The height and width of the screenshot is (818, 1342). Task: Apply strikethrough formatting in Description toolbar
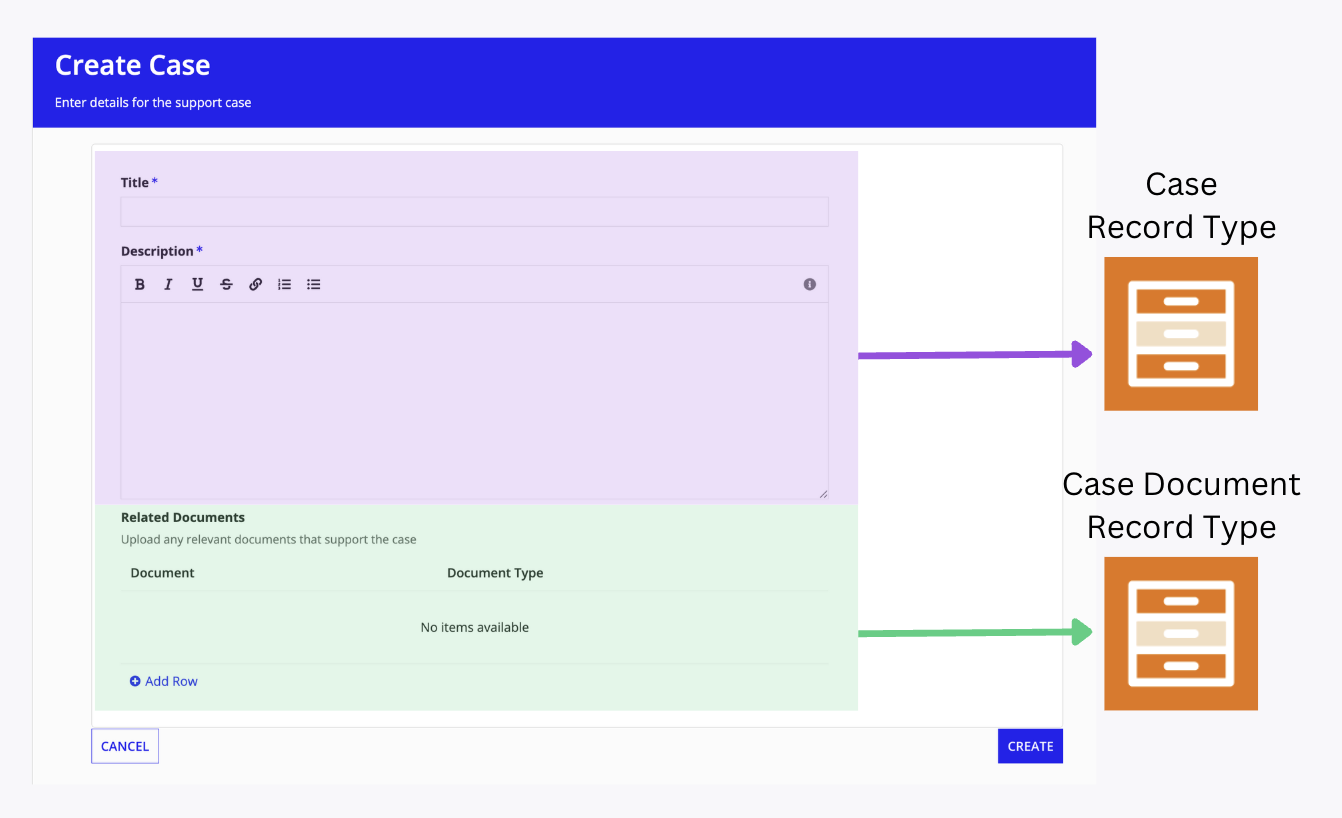227,285
